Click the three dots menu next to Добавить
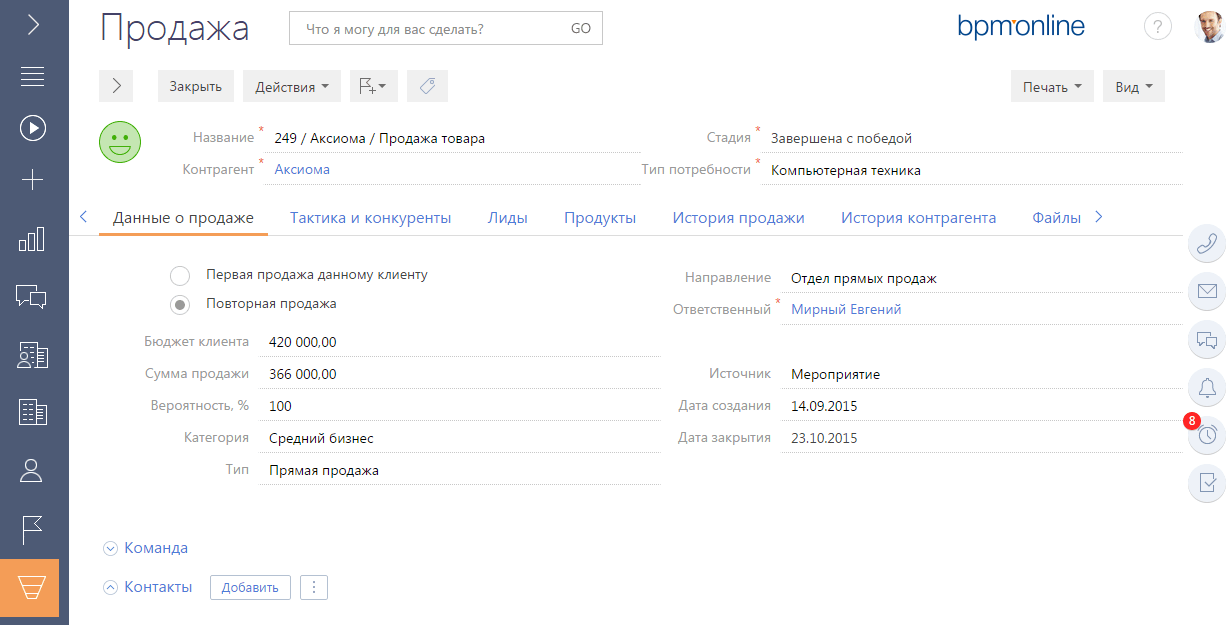Screen dimensions: 1231x625 pos(314,587)
